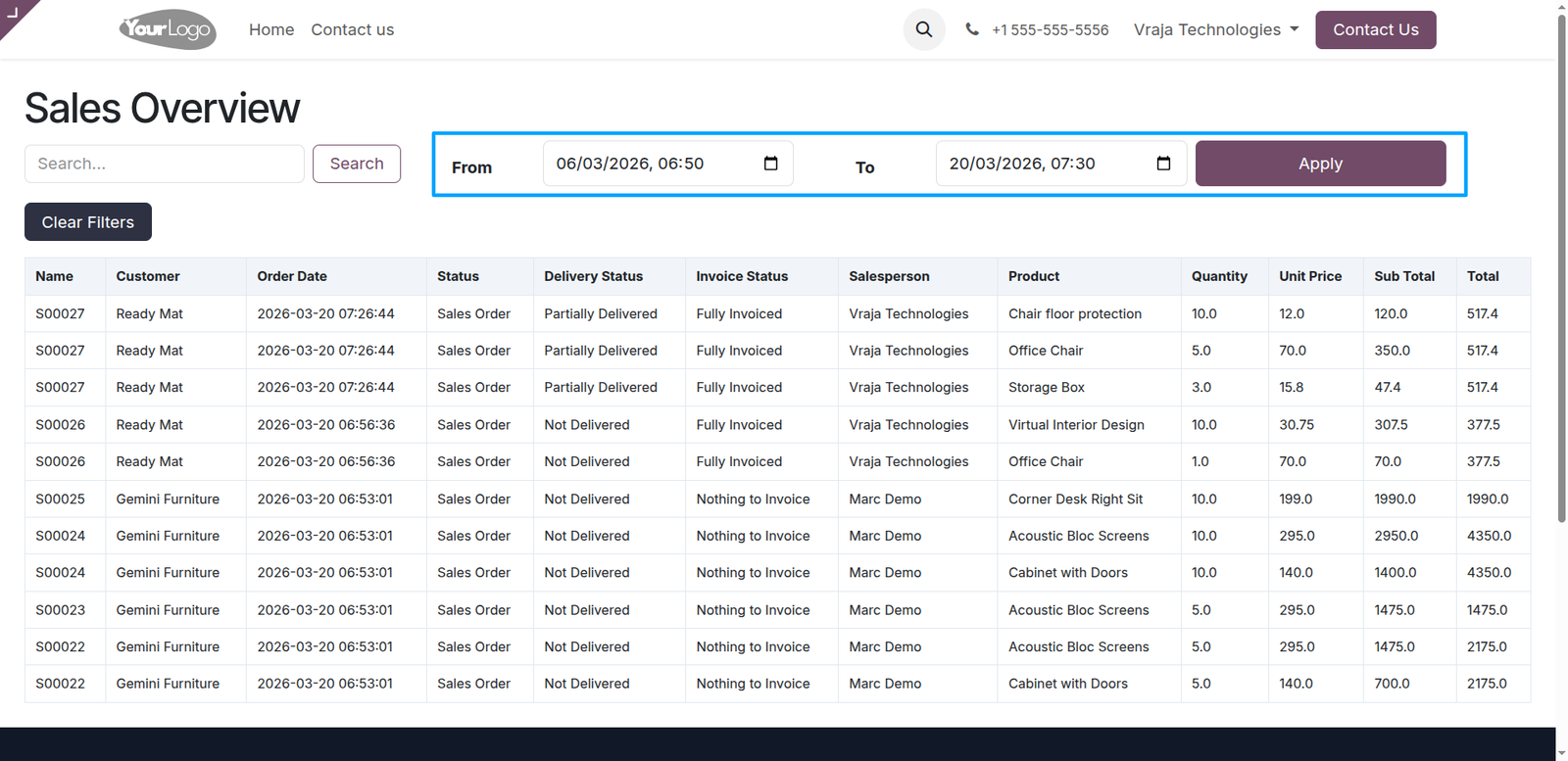Click the Apply date filter button

click(x=1320, y=164)
